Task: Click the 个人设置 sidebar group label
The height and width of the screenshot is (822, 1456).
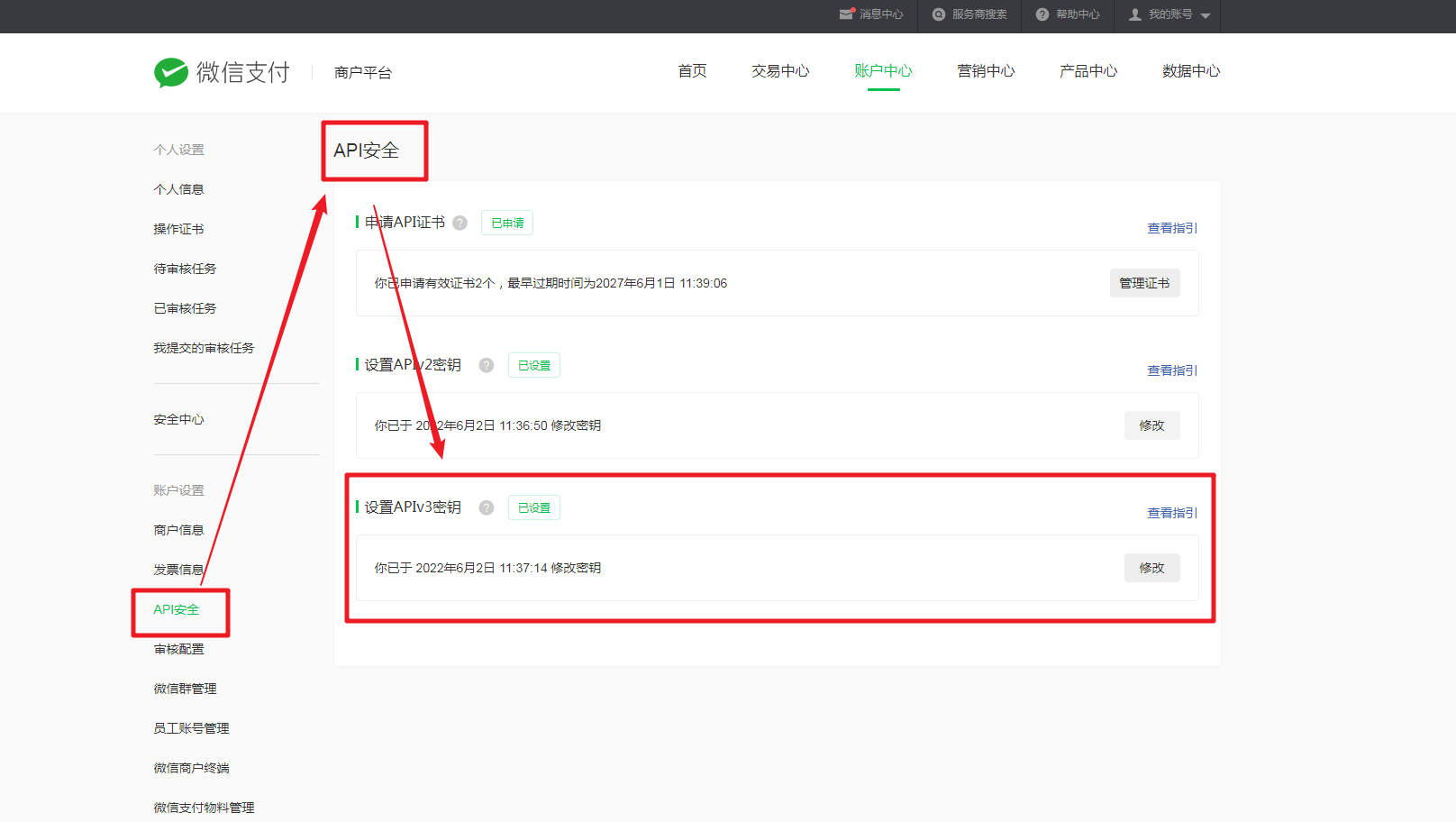Action: click(x=178, y=150)
